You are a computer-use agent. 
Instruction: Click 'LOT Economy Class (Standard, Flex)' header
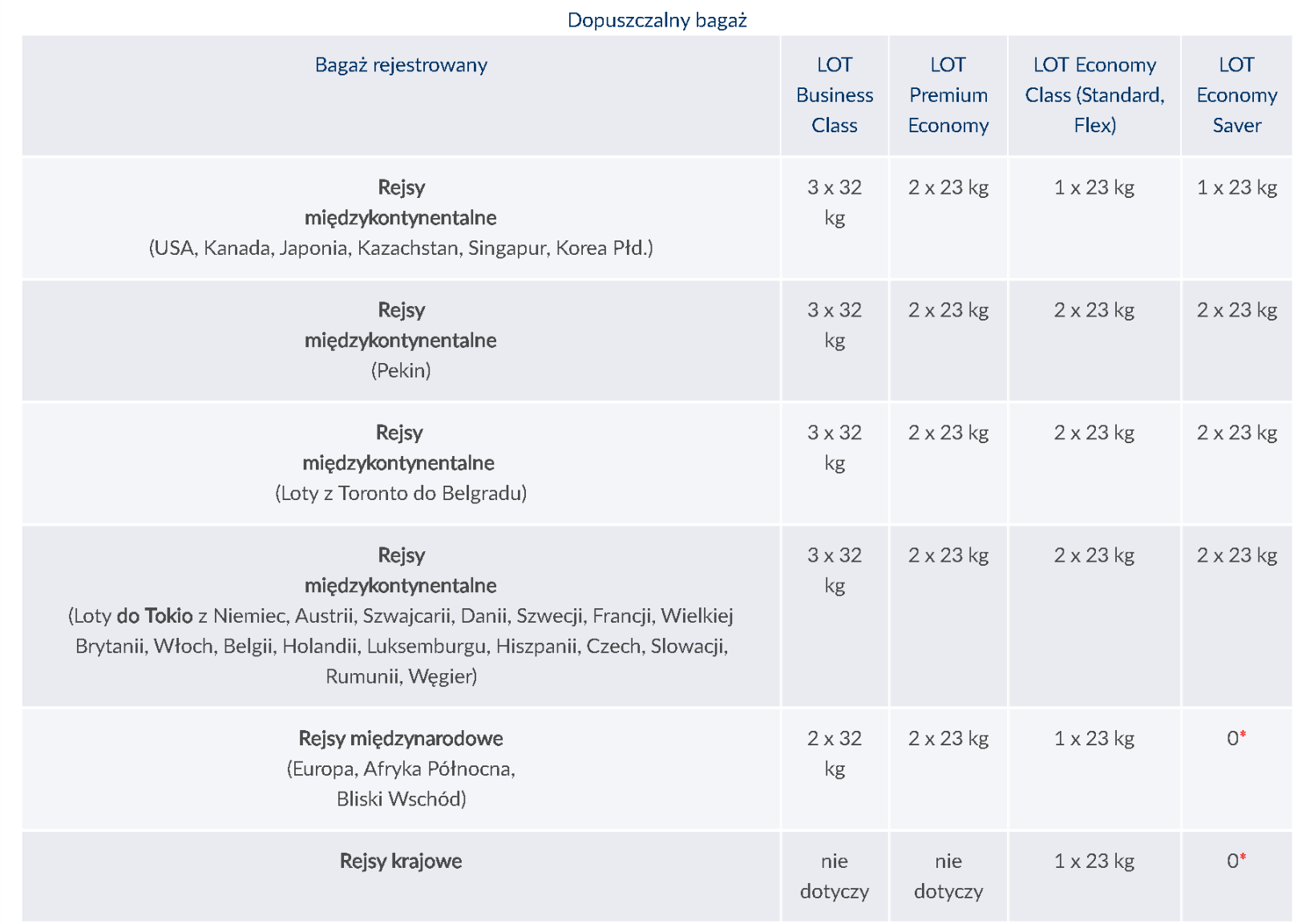[x=1094, y=95]
